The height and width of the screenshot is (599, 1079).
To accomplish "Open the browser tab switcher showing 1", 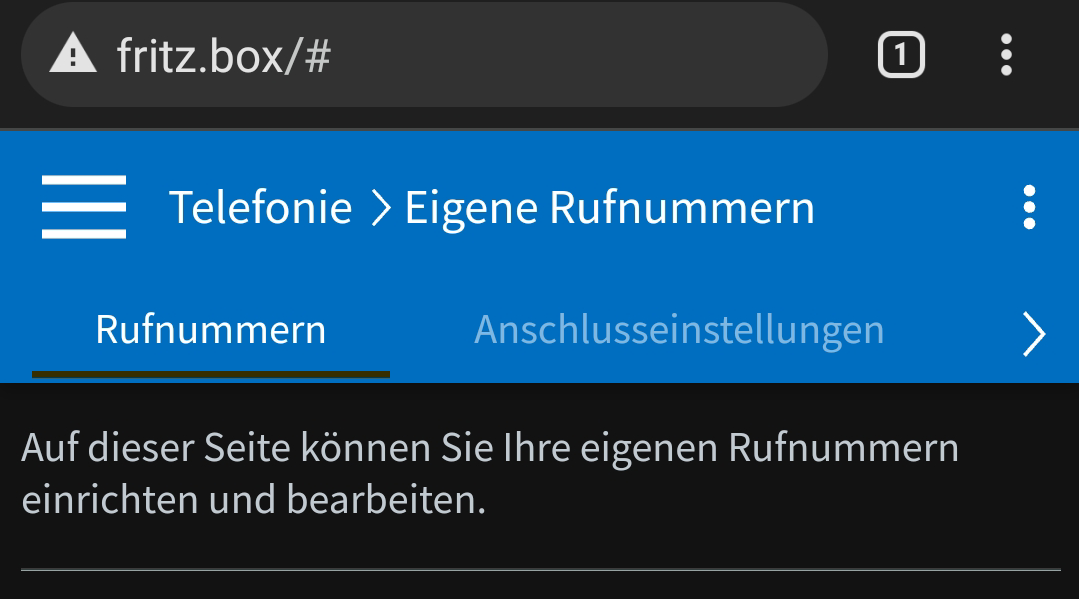I will (901, 55).
